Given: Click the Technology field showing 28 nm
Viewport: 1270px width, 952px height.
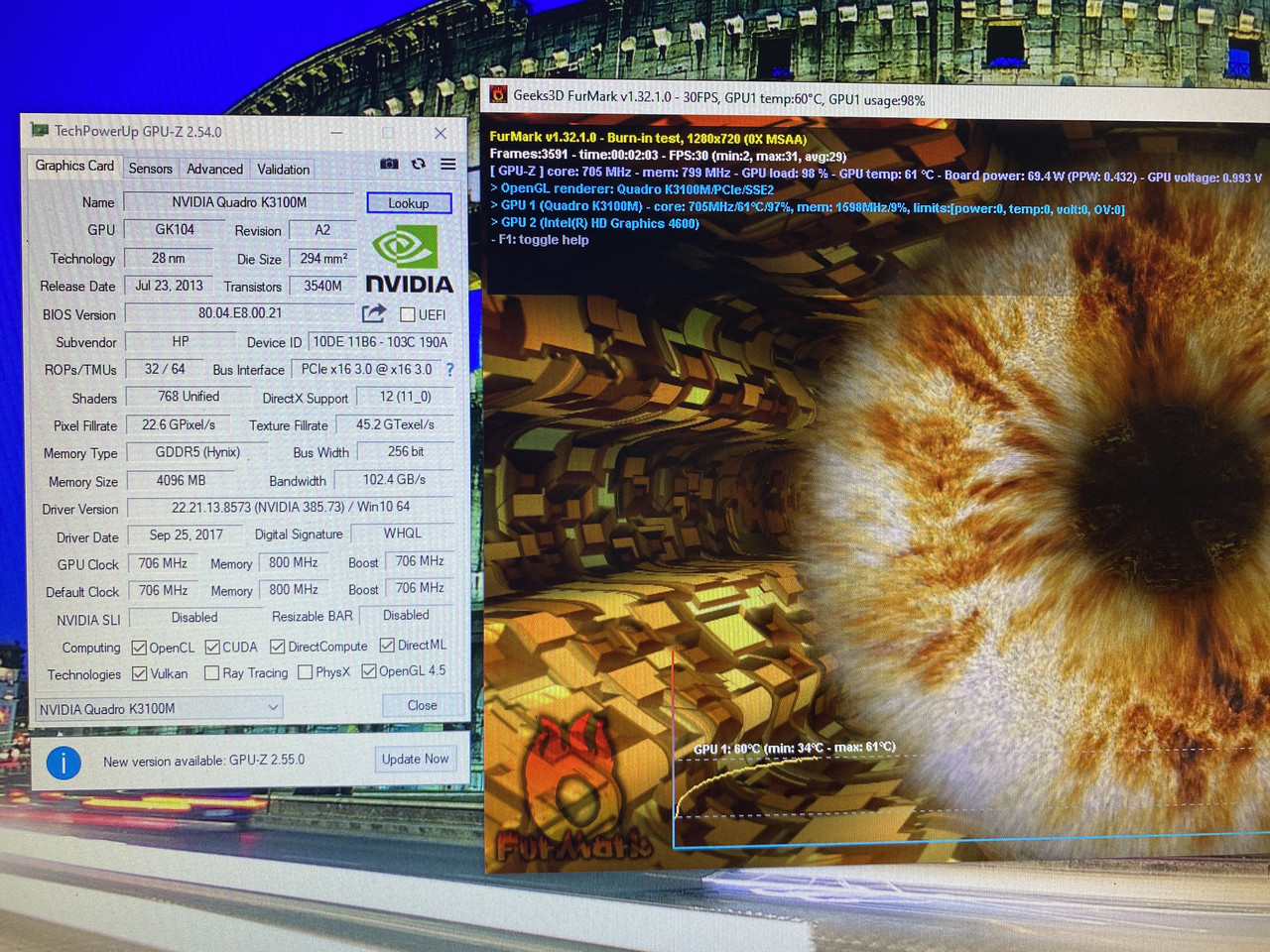Looking at the screenshot, I should tap(169, 258).
